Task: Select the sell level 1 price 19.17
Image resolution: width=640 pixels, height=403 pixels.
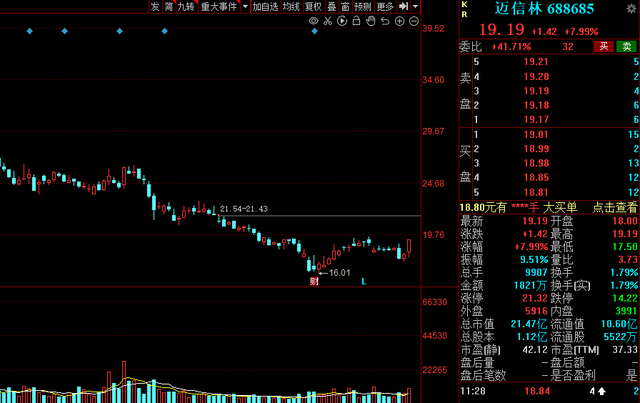Action: pyautogui.click(x=536, y=119)
